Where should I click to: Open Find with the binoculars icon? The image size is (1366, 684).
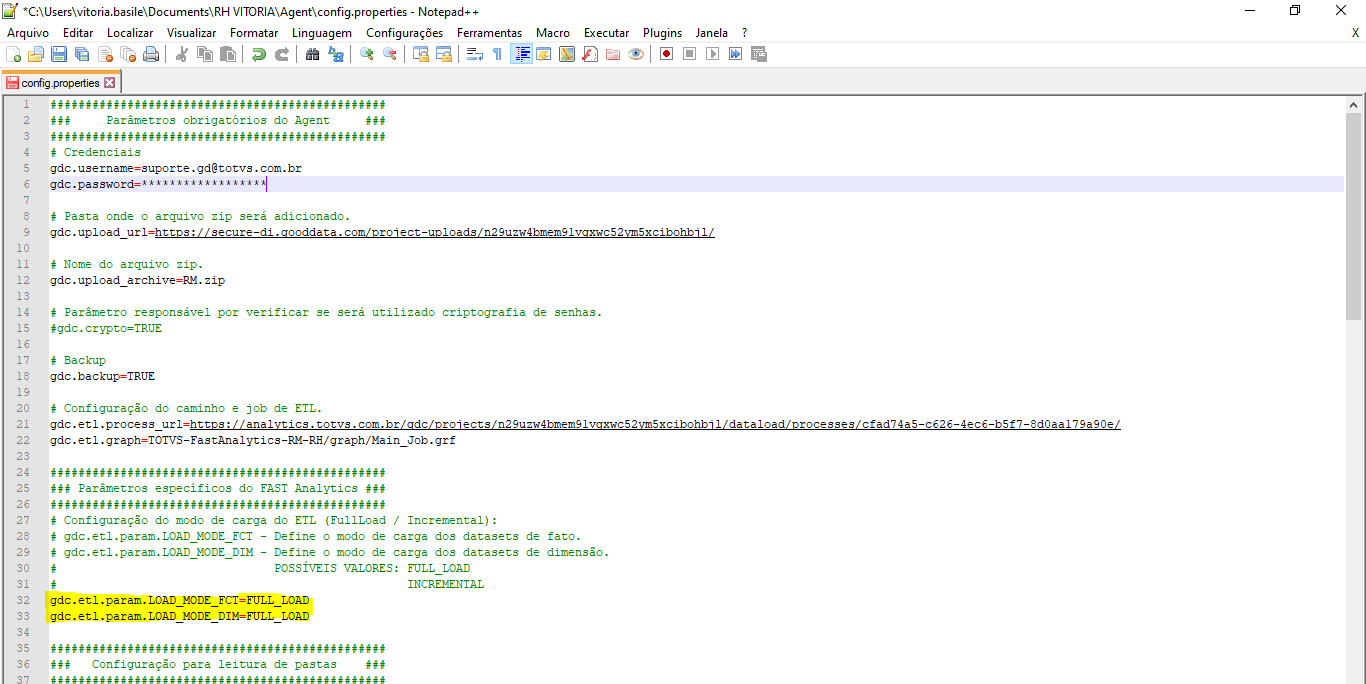(x=312, y=54)
